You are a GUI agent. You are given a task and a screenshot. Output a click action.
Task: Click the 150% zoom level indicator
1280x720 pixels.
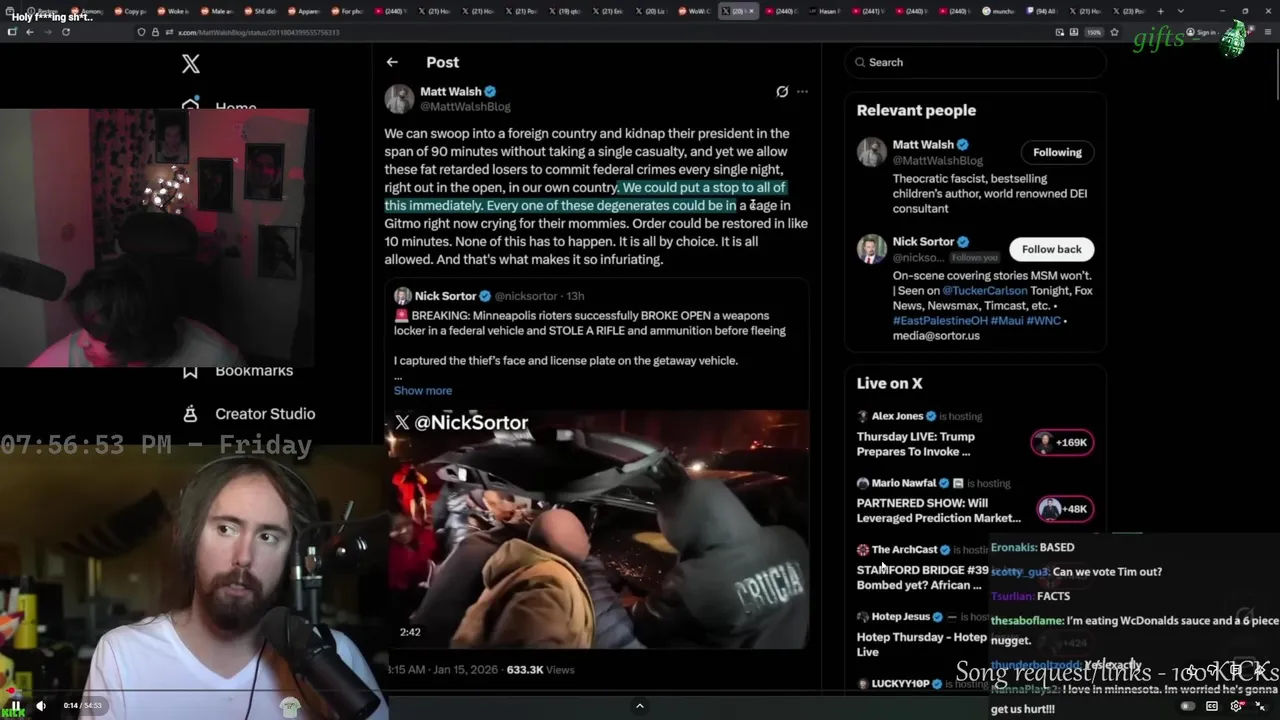1094,32
